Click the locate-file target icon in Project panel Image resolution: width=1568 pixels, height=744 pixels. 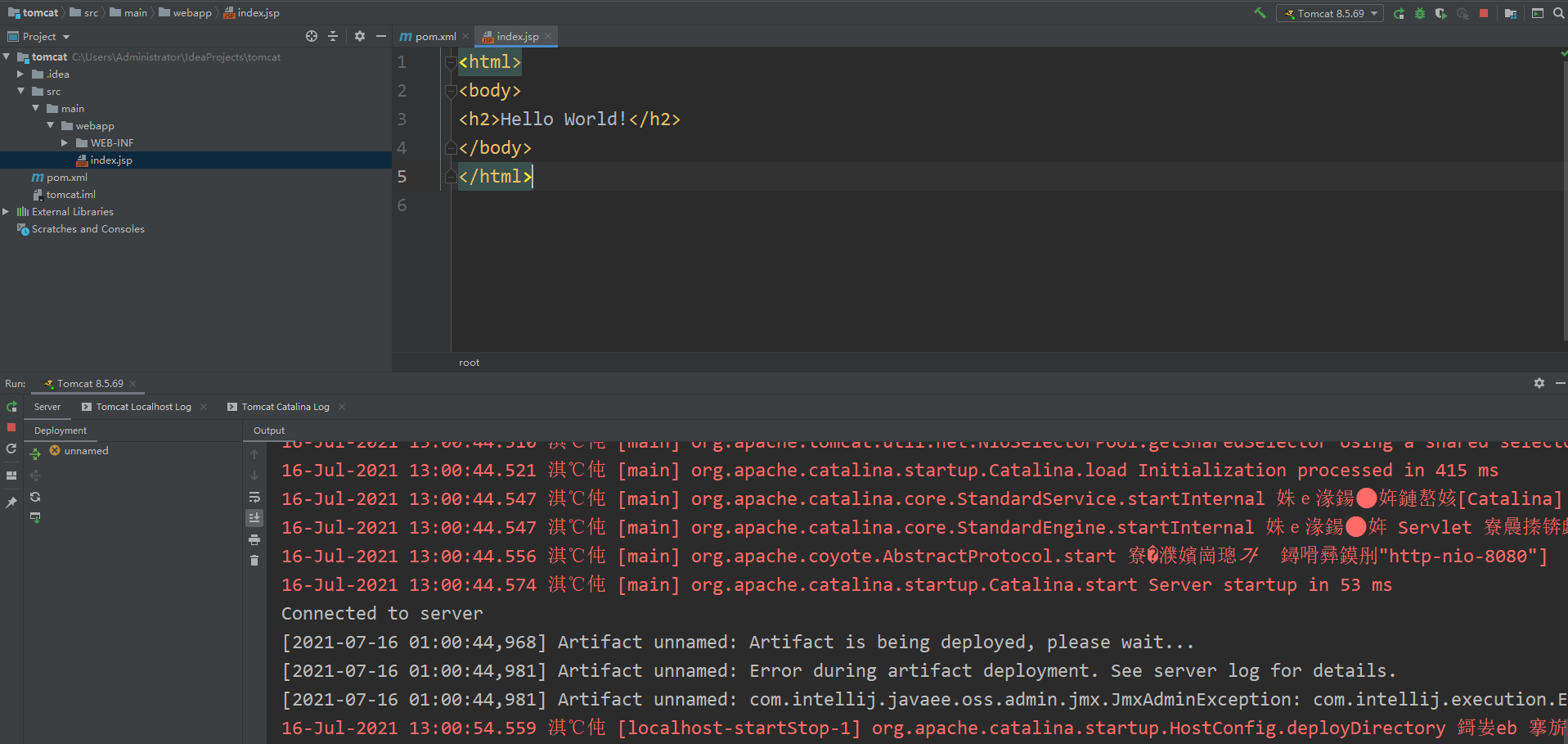click(312, 36)
